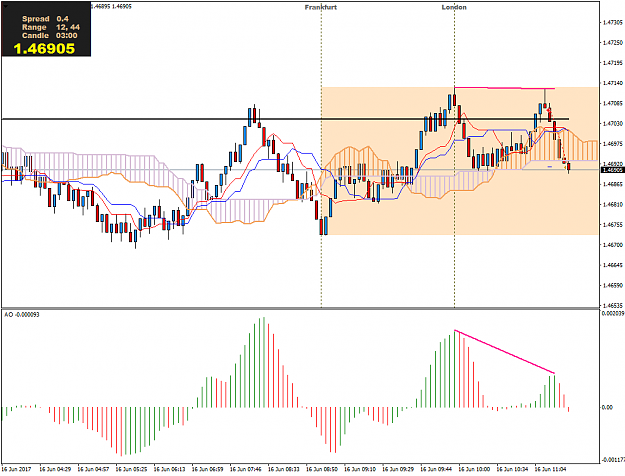Image resolution: width=625 pixels, height=476 pixels.
Task: Click the 1.46895 1.46905 quote header
Action: [x=111, y=6]
